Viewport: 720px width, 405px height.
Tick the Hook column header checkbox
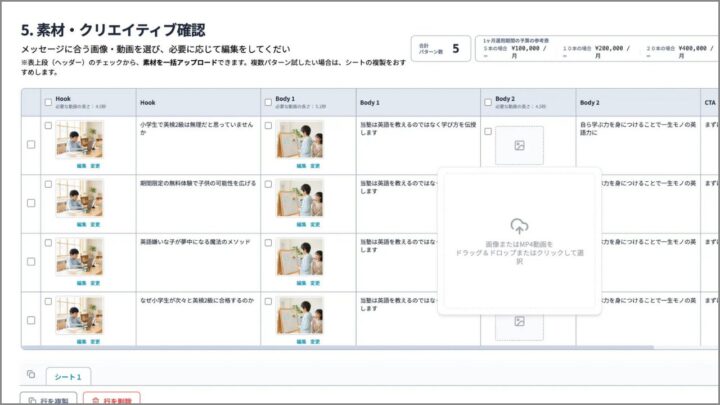click(x=48, y=102)
